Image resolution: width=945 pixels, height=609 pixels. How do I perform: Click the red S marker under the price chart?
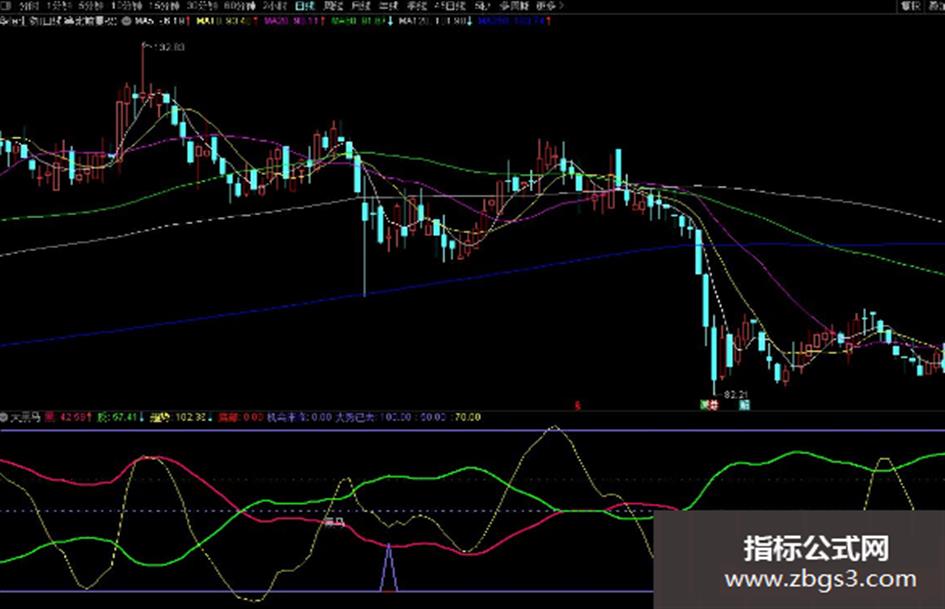coord(577,405)
